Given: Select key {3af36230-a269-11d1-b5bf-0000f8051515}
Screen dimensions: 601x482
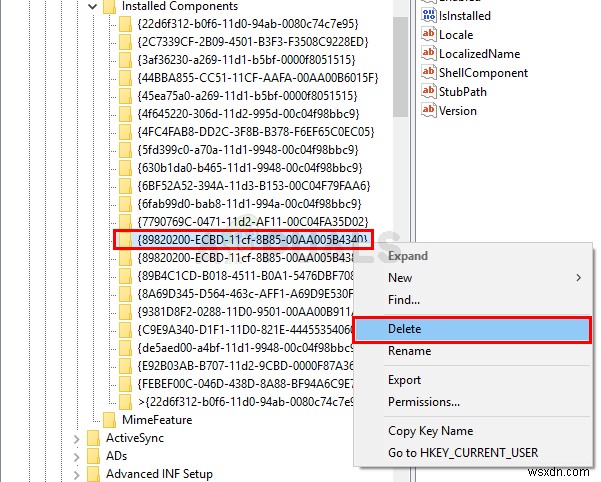Looking at the screenshot, I should [246, 60].
